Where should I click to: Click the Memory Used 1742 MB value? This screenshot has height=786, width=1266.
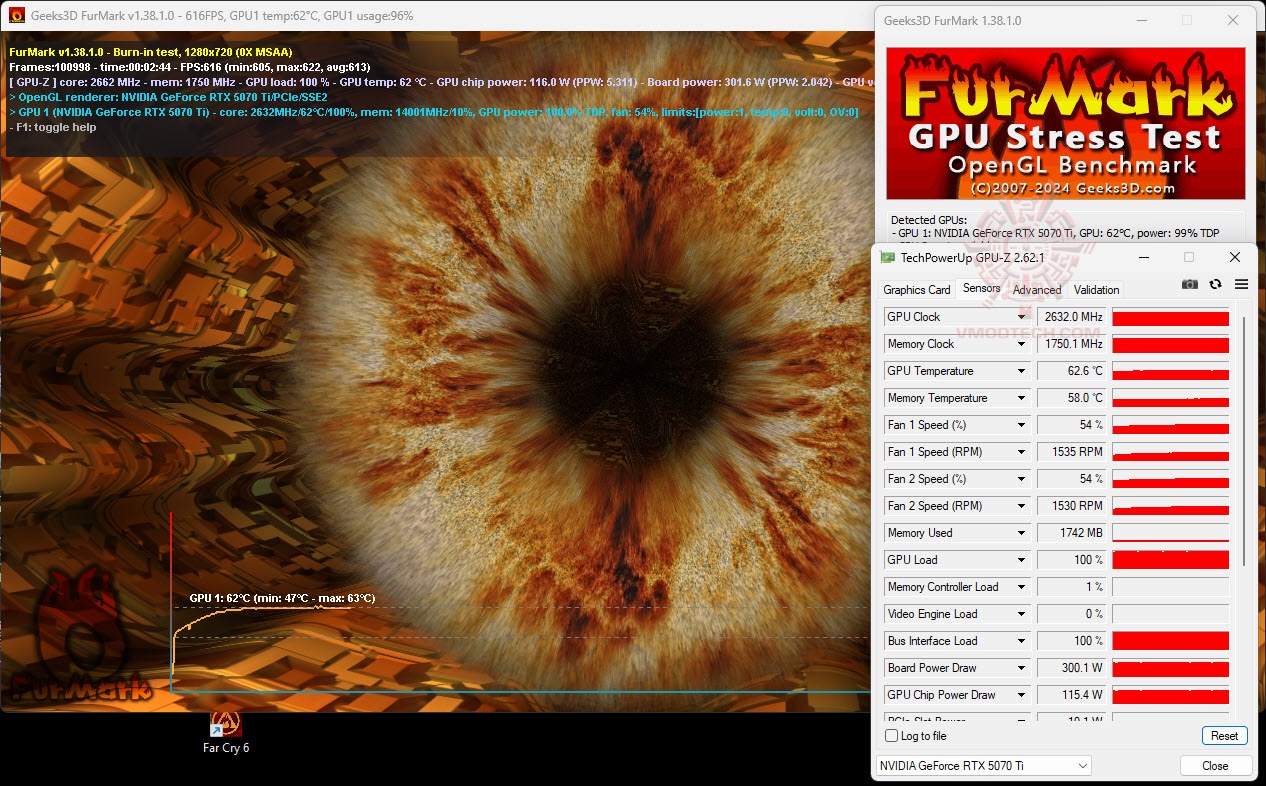1071,533
